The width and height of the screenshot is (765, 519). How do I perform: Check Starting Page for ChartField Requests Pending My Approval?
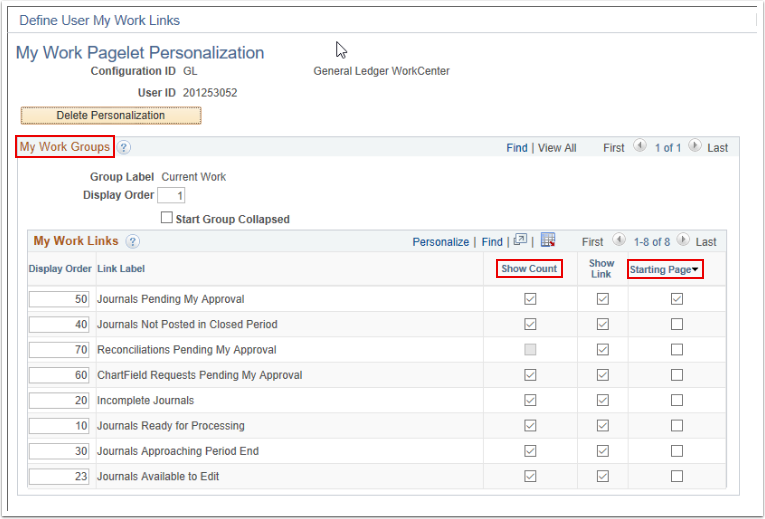[x=676, y=375]
